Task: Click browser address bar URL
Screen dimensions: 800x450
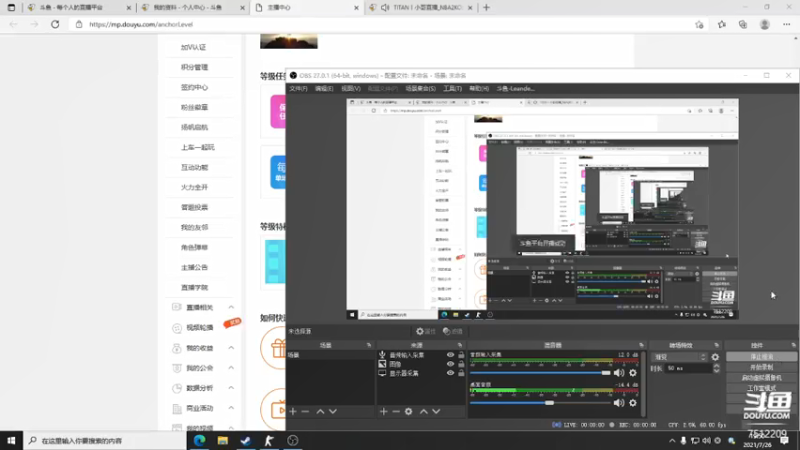Action: tap(141, 24)
